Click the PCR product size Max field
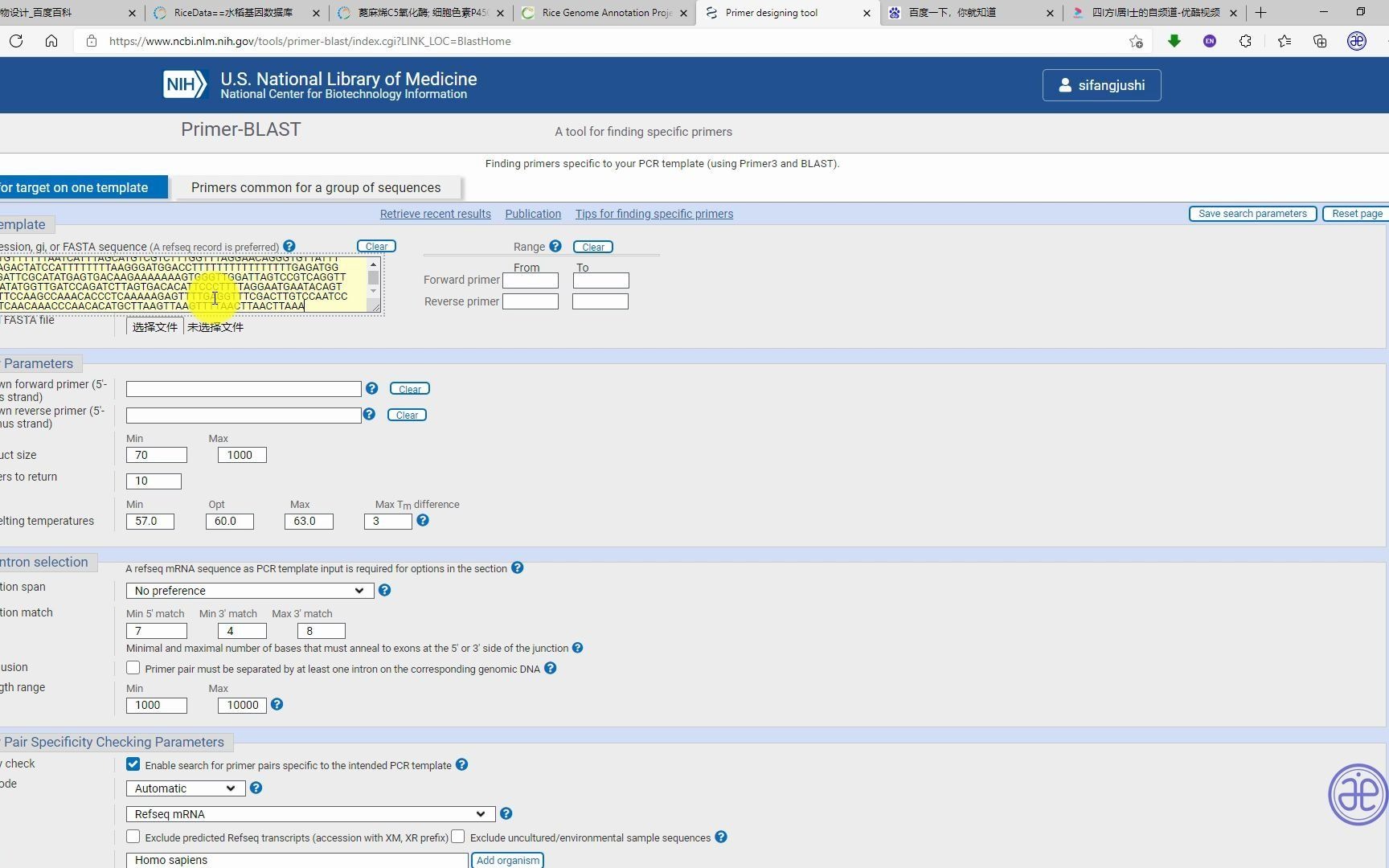Screen dimensions: 1389x868 click(x=242, y=455)
